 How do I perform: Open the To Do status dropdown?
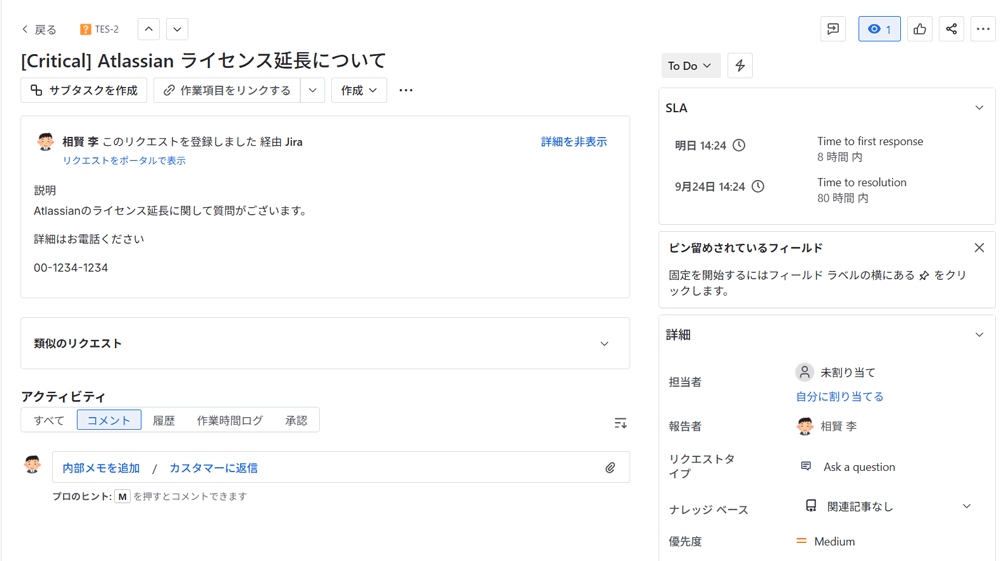click(690, 66)
